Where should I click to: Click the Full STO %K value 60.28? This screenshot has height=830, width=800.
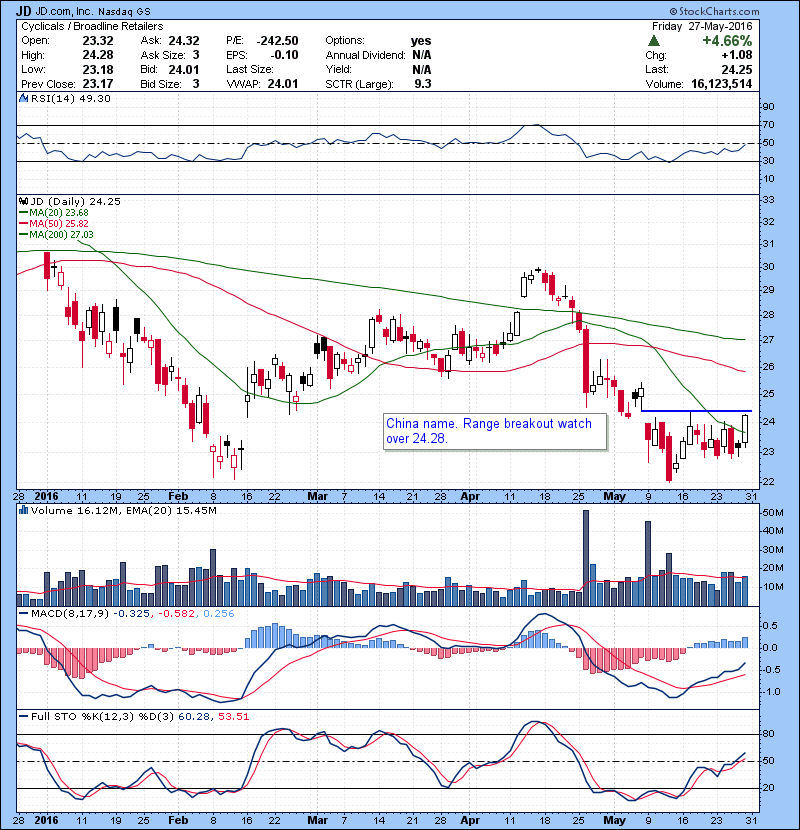tap(193, 717)
